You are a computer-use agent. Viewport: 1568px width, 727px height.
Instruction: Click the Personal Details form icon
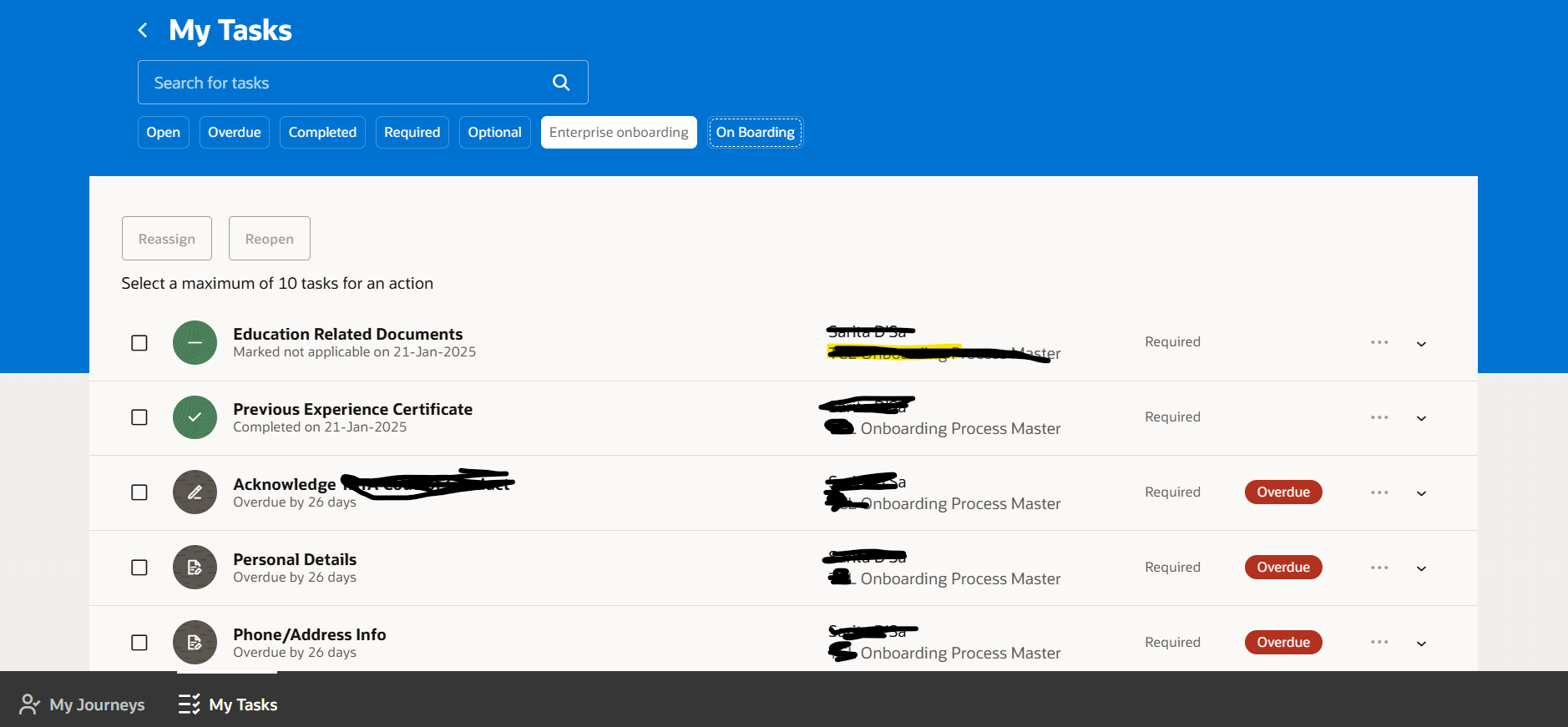(x=195, y=568)
